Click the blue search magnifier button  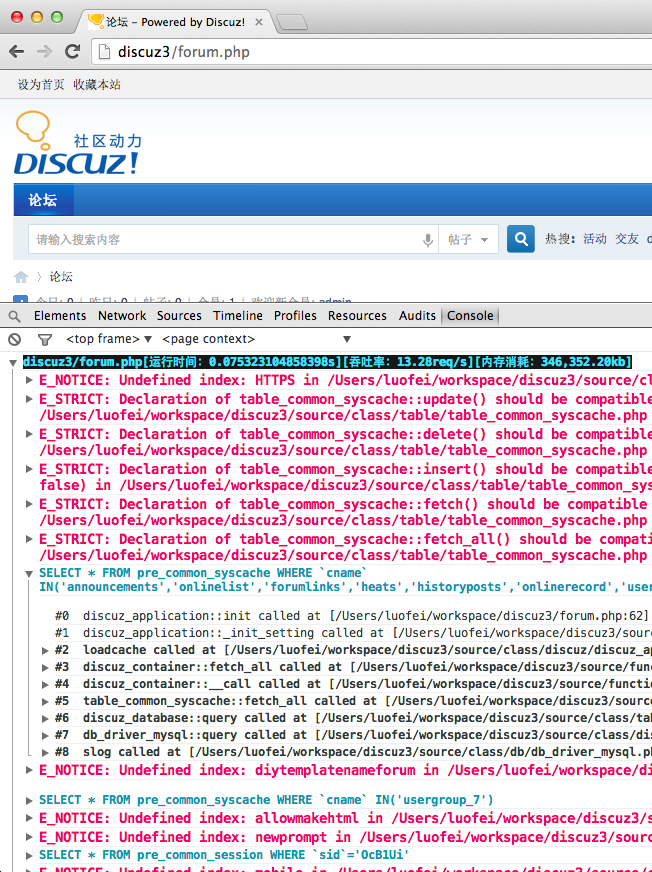[x=520, y=239]
